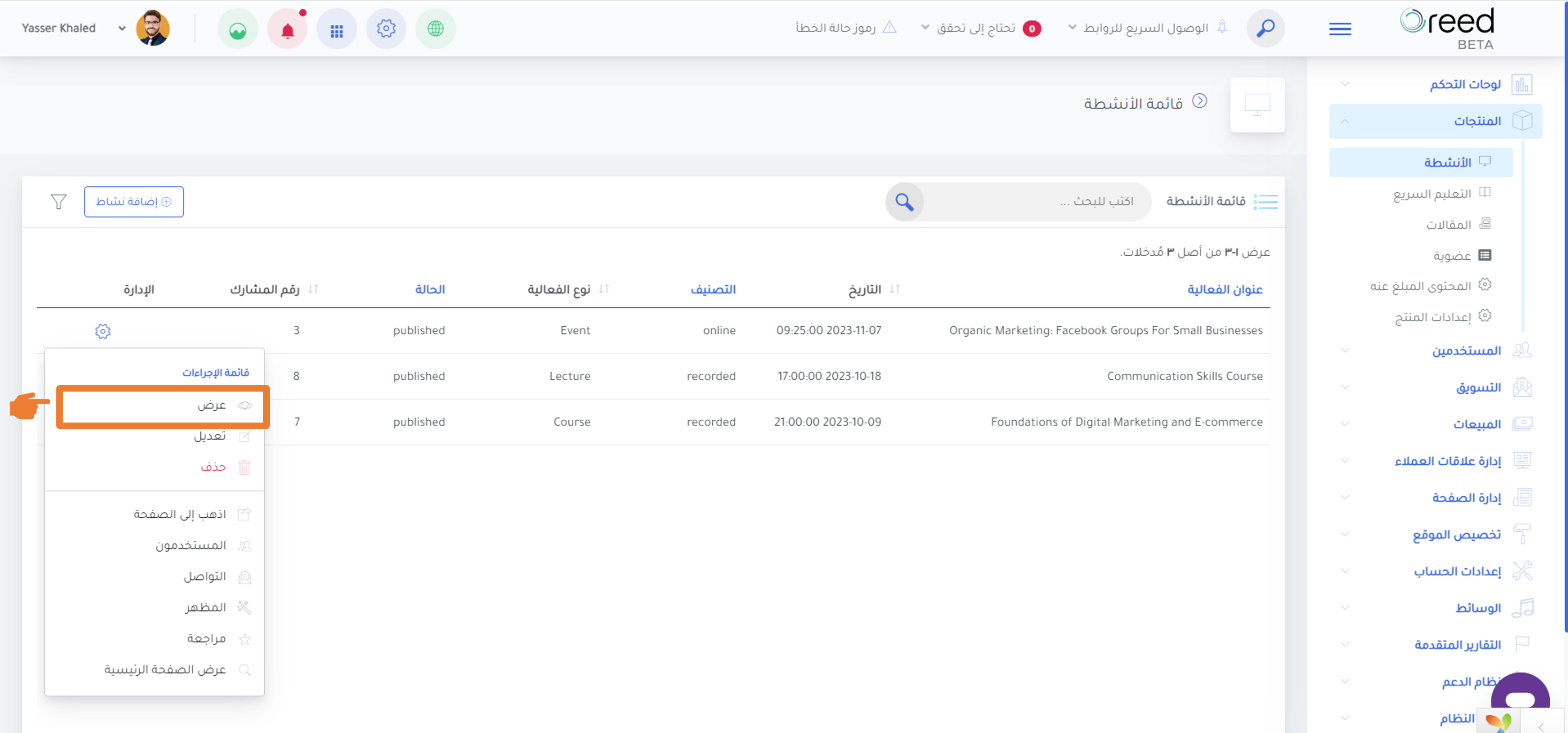Open the apps grid icon
The width and height of the screenshot is (1568, 733).
[336, 29]
